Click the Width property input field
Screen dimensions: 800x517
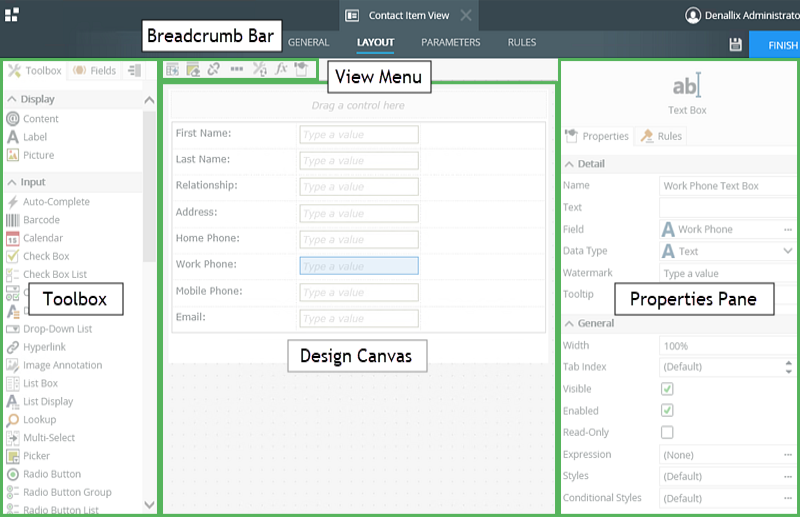pyautogui.click(x=728, y=346)
